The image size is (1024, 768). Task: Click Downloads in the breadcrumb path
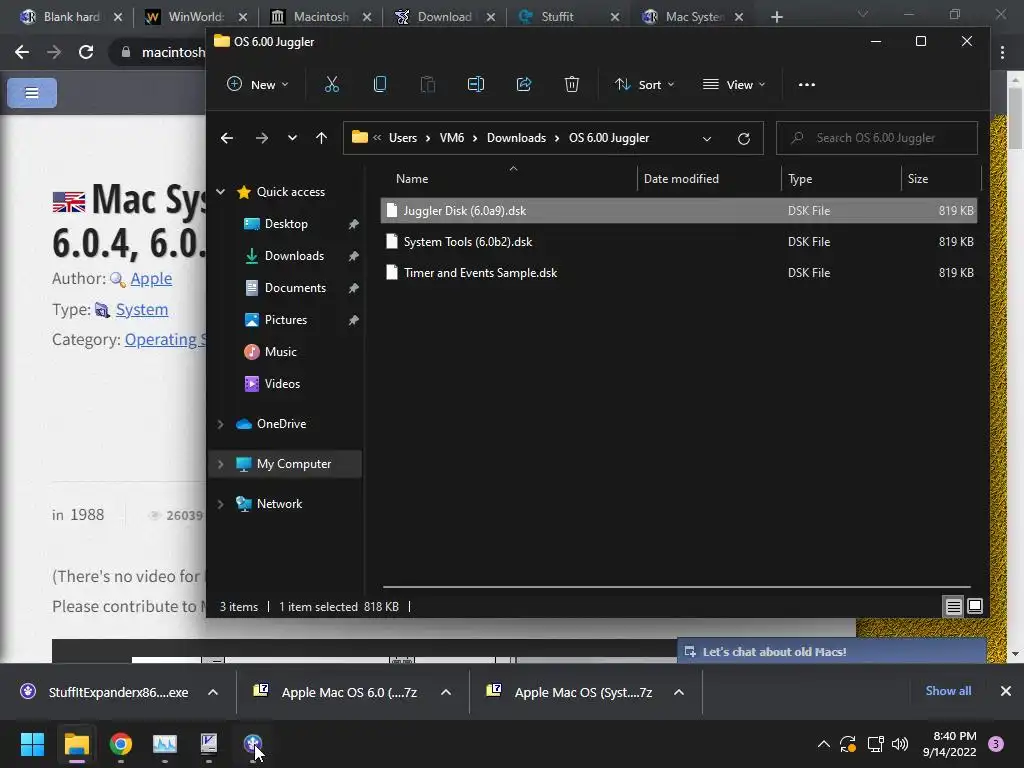[x=516, y=138]
